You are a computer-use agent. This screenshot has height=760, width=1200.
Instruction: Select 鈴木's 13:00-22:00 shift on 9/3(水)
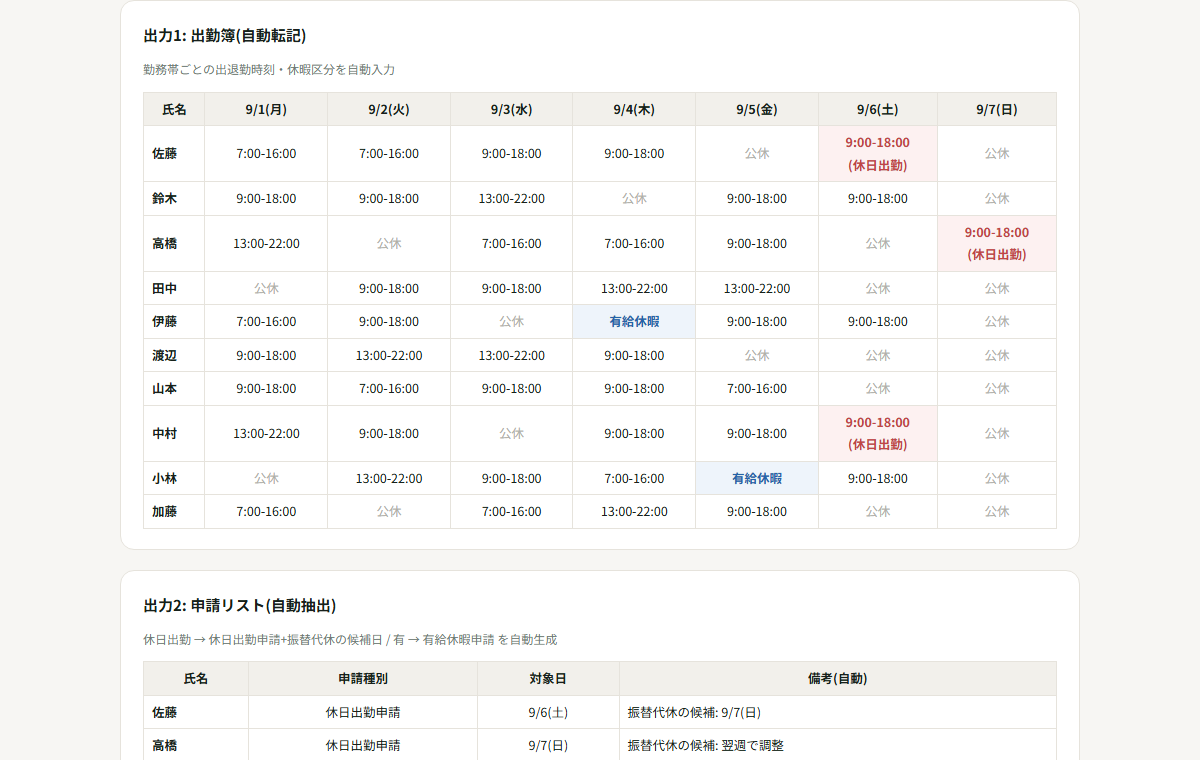point(511,199)
